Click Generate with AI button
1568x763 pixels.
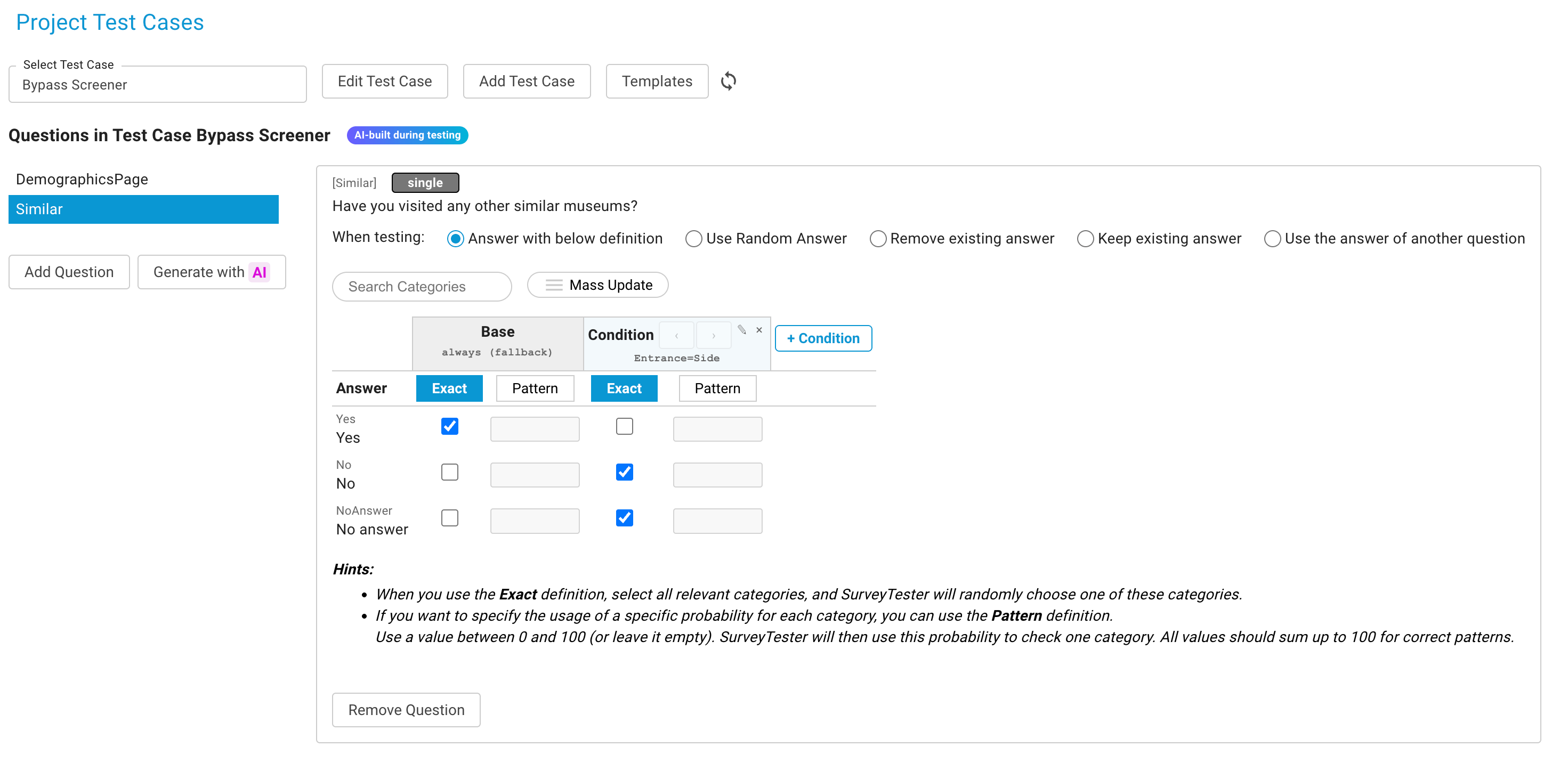[x=211, y=272]
